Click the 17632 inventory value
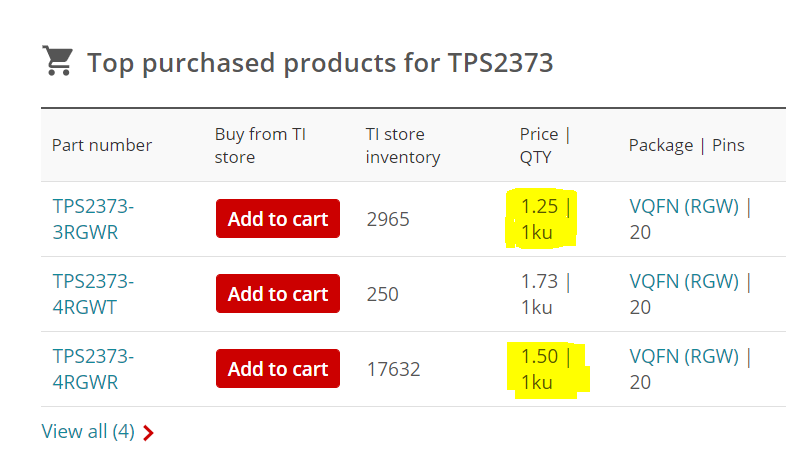The image size is (806, 463). 393,369
